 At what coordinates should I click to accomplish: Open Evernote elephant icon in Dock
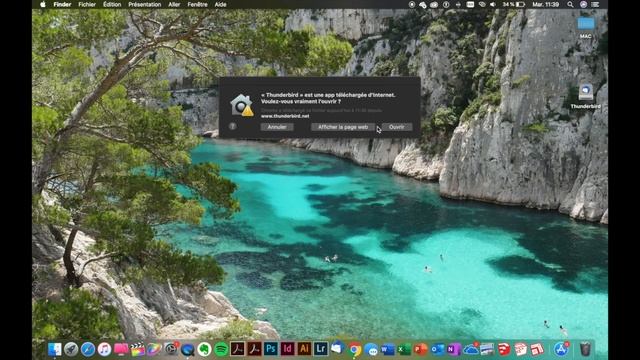point(204,349)
